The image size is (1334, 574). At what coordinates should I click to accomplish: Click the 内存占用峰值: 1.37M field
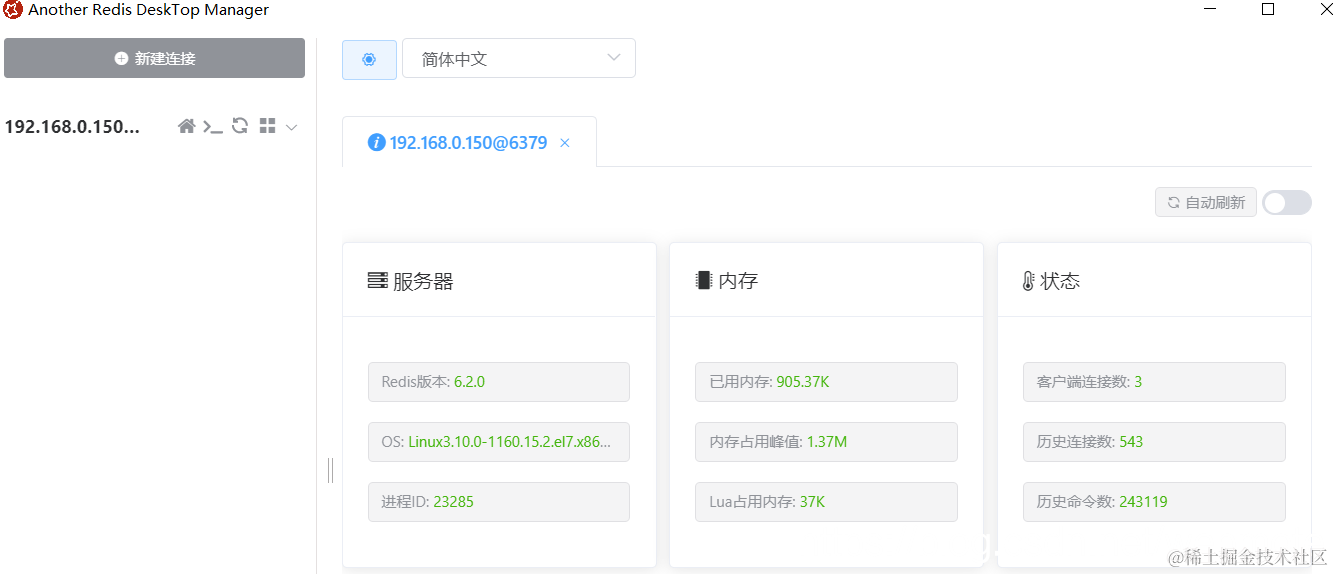click(x=826, y=442)
